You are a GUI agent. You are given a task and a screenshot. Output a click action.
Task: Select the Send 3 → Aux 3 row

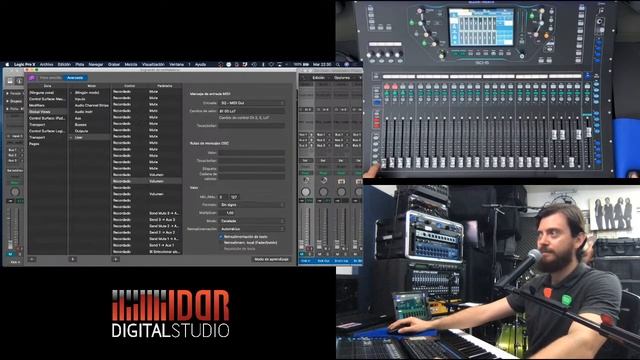point(147,220)
